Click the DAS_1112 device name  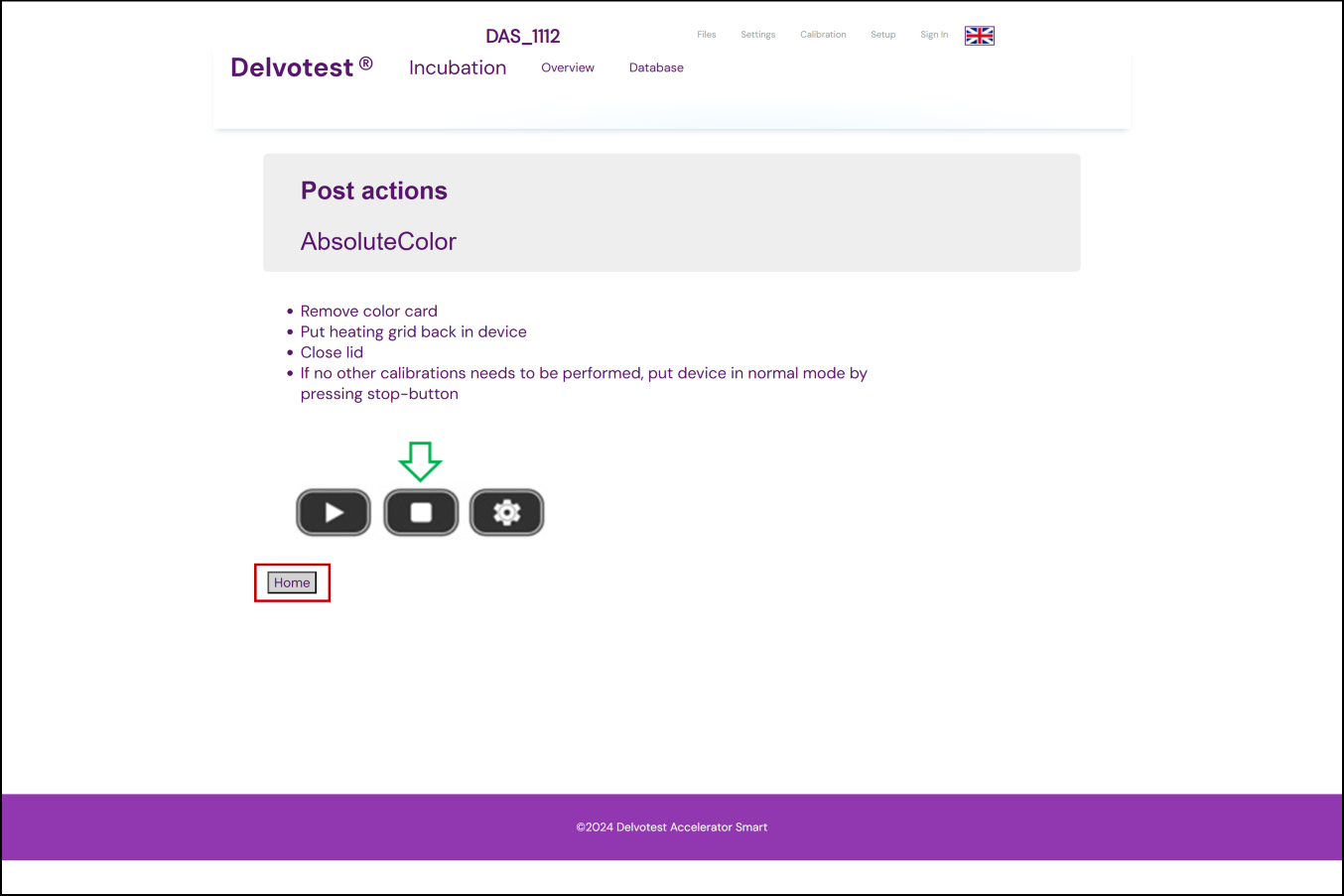(523, 37)
